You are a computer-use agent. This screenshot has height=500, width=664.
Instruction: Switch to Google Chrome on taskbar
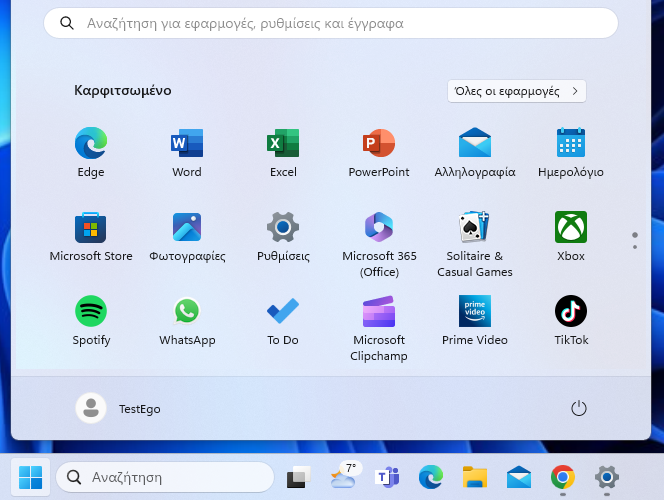coord(562,477)
